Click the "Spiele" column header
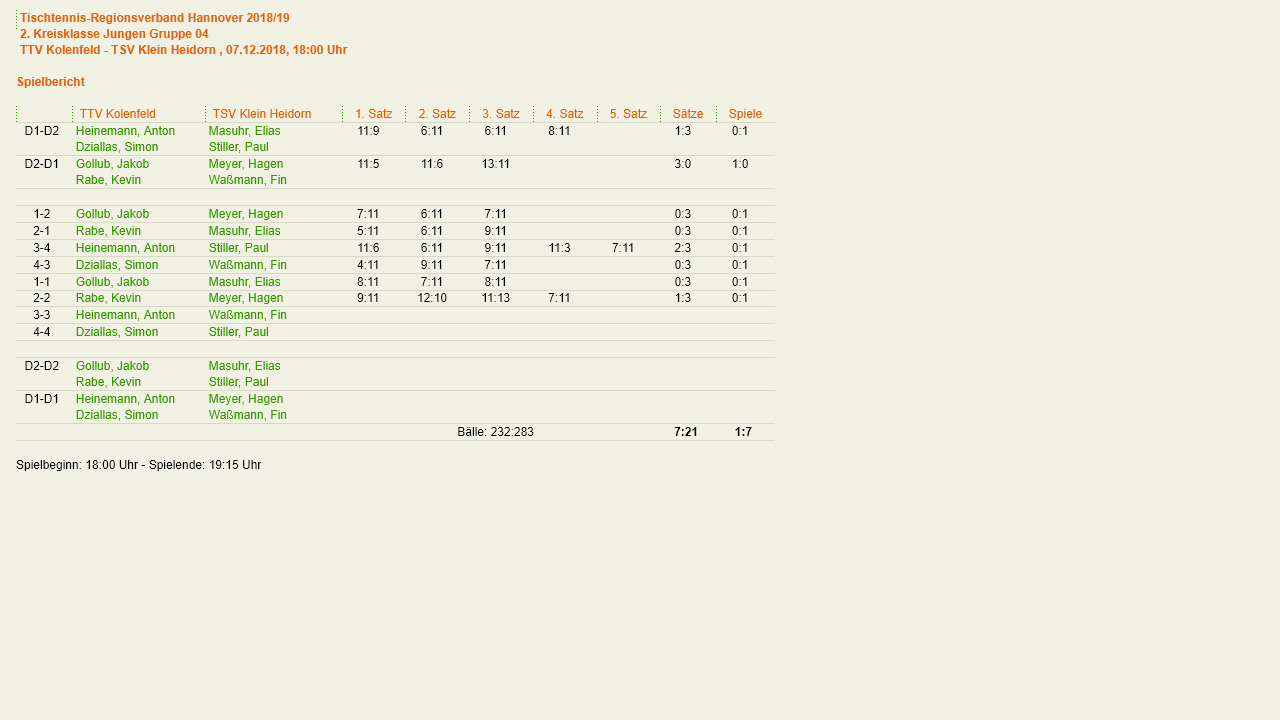Screen dimensions: 1280x720 coord(745,114)
